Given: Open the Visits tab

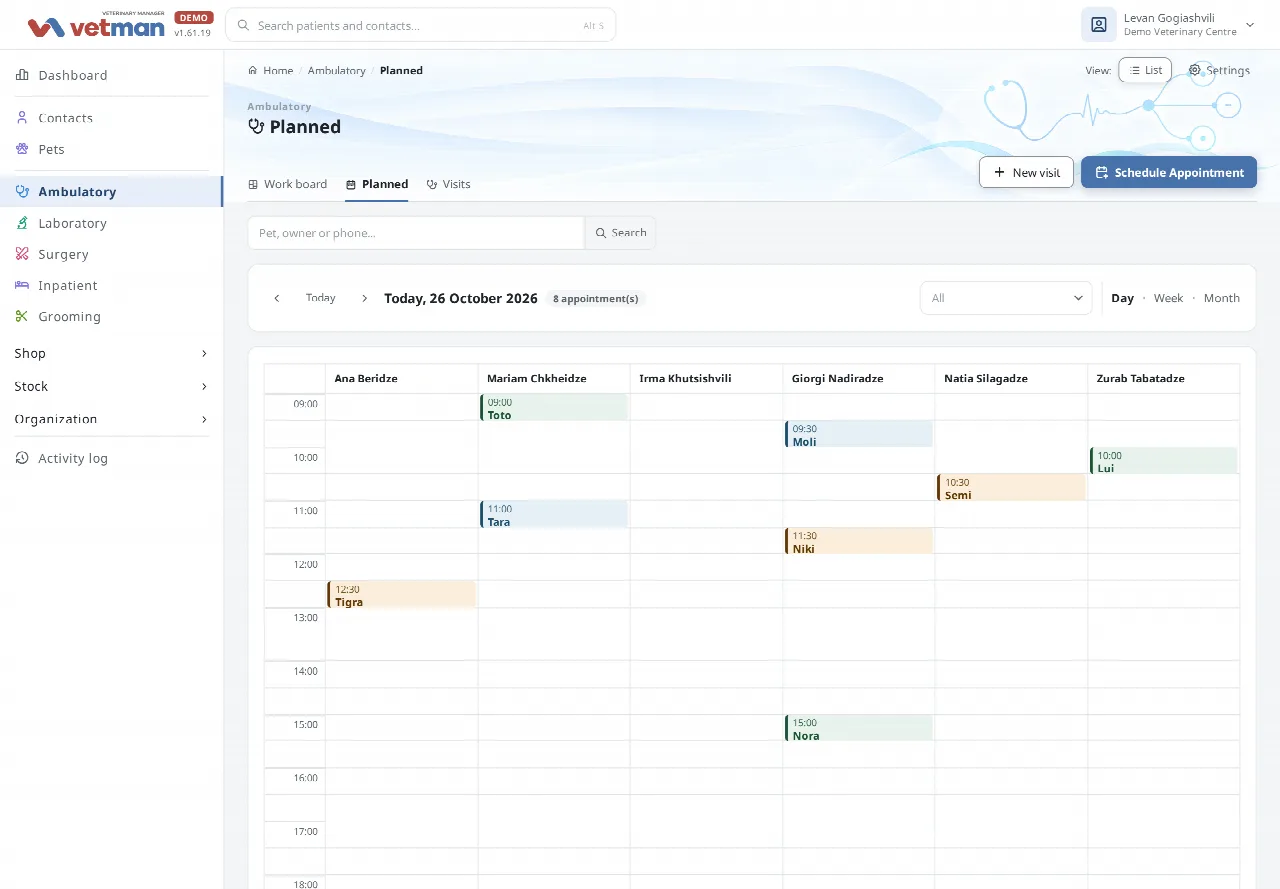Looking at the screenshot, I should point(448,184).
